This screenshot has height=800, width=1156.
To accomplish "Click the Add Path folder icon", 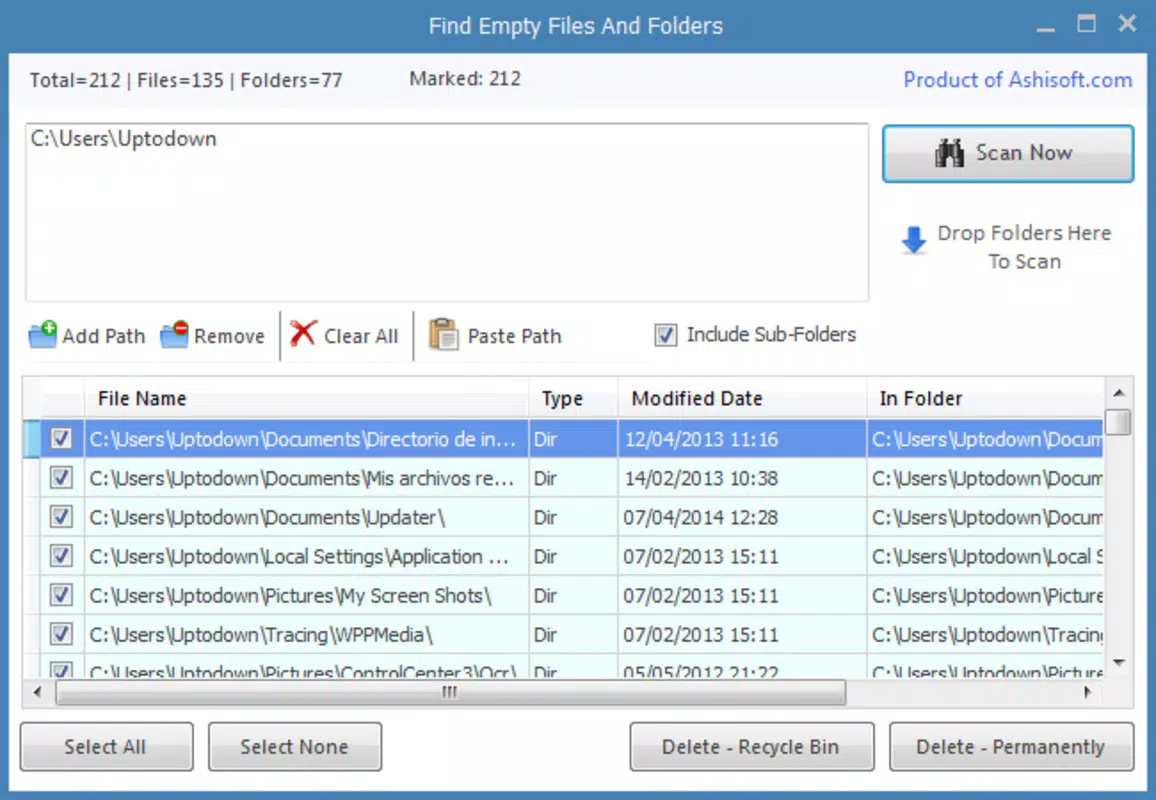I will (43, 335).
